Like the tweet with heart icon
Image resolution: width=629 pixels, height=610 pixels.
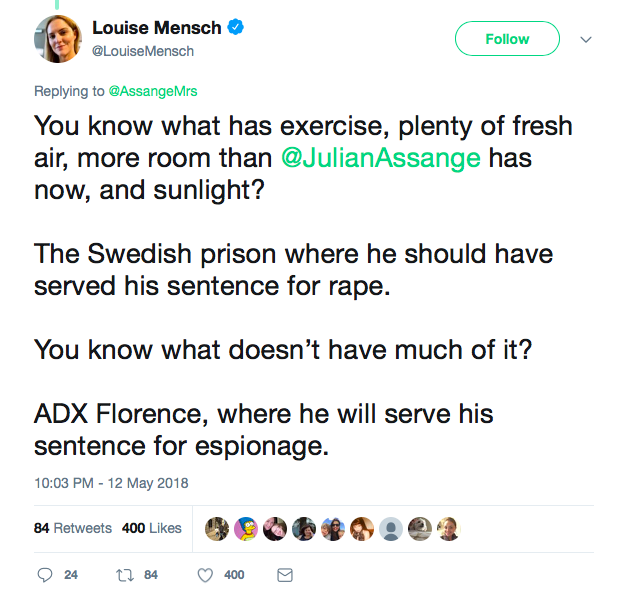205,575
